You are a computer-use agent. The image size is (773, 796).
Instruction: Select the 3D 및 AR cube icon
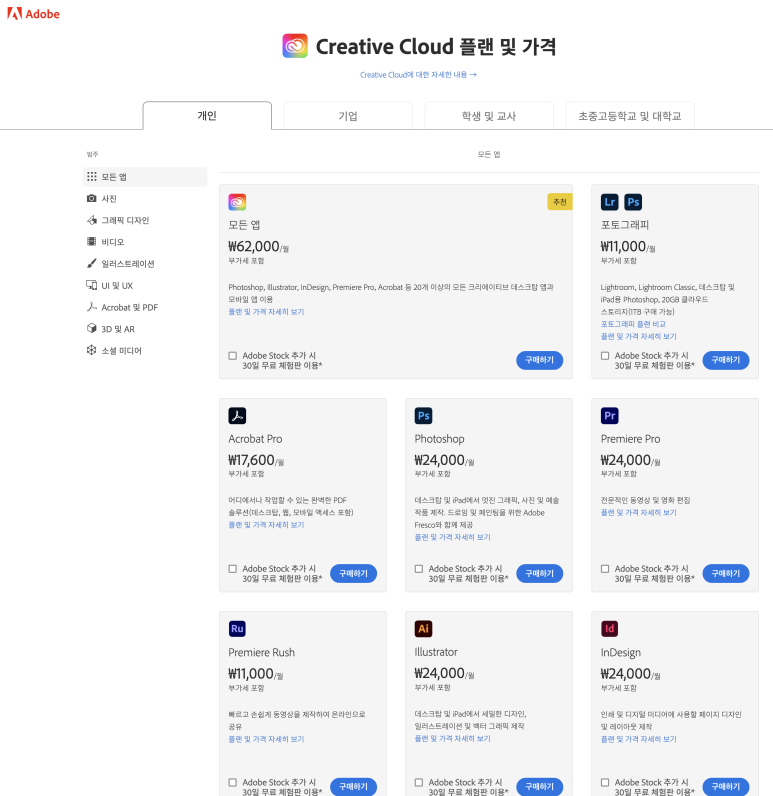91,328
